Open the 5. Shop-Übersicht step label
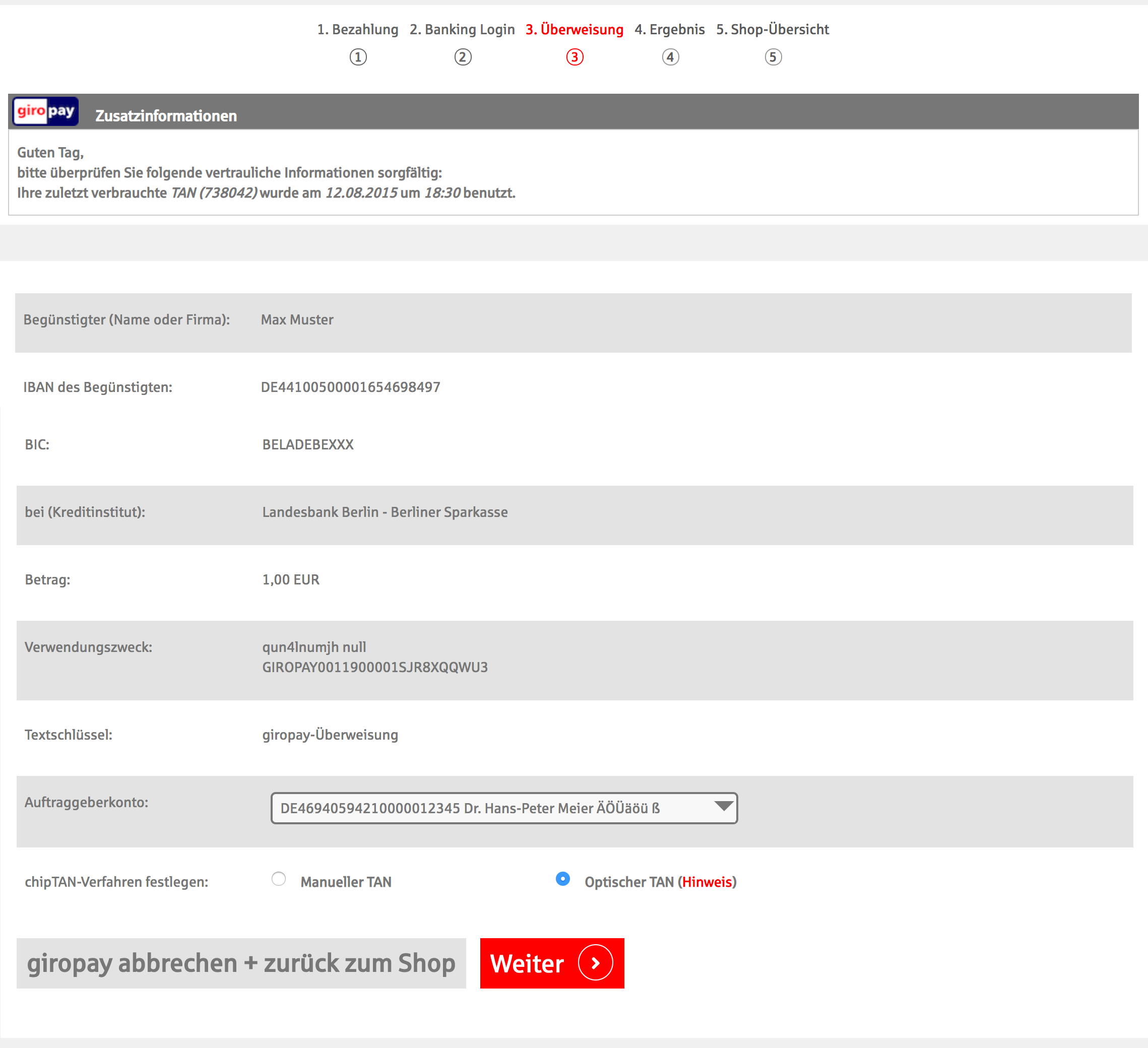 coord(772,30)
